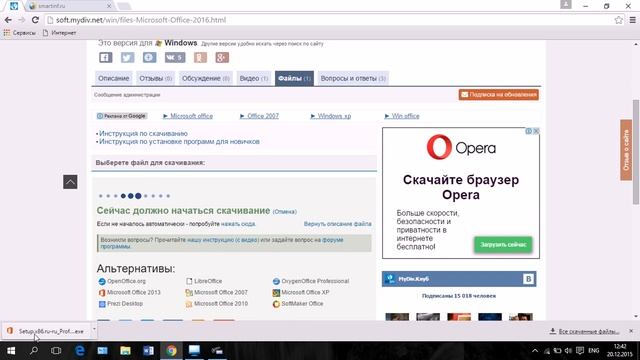Switch to Обсуждение tab
This screenshot has width=640, height=360.
206,78
